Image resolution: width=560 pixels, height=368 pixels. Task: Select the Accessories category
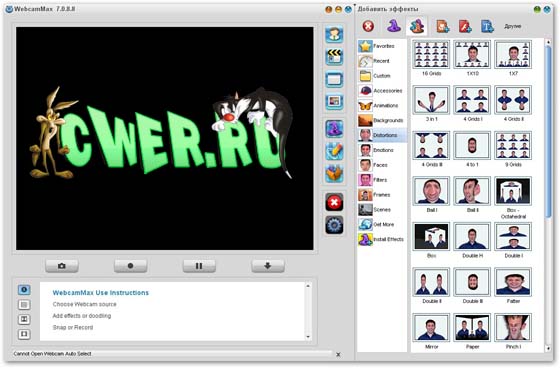[382, 91]
